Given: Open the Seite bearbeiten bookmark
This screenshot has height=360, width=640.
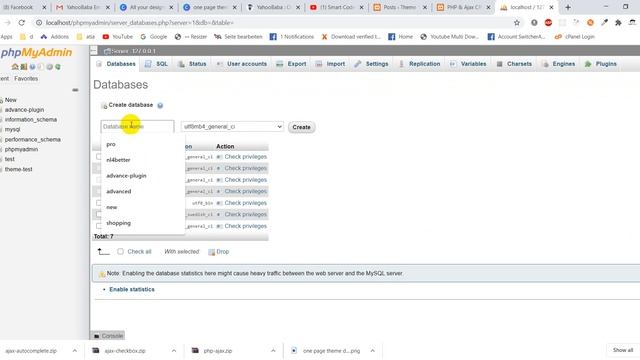Looking at the screenshot, I should [x=238, y=37].
